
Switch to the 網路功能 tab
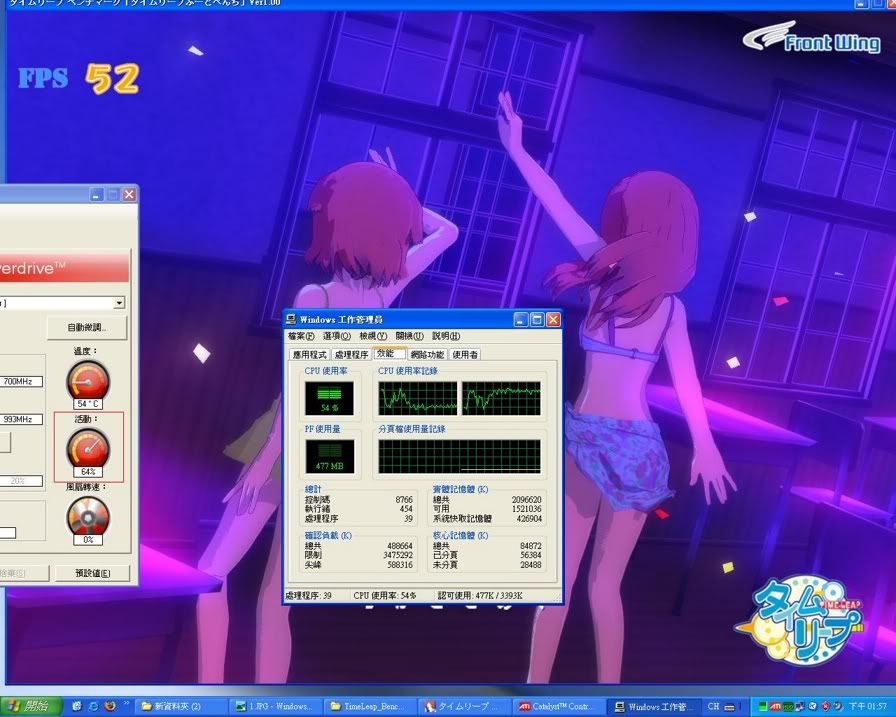click(x=427, y=355)
